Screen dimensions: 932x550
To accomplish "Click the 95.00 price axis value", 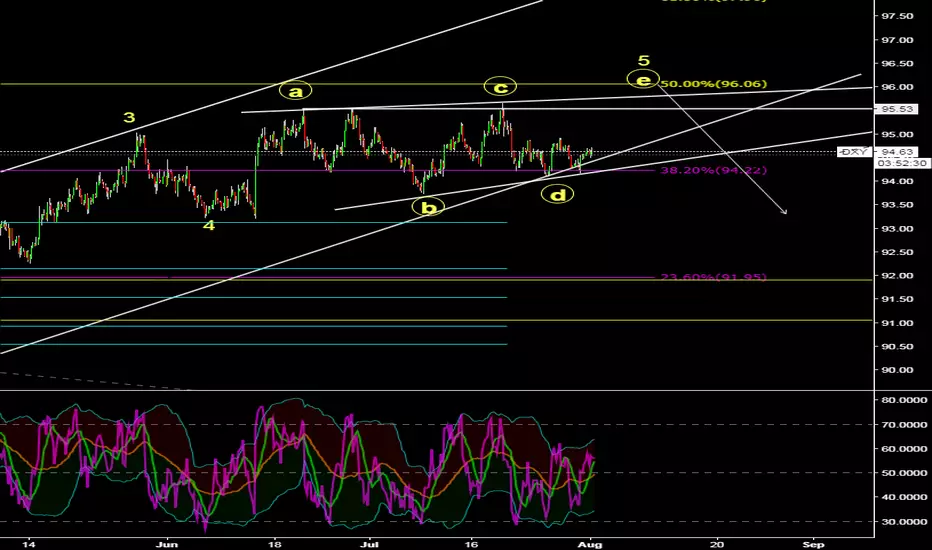I will [897, 134].
